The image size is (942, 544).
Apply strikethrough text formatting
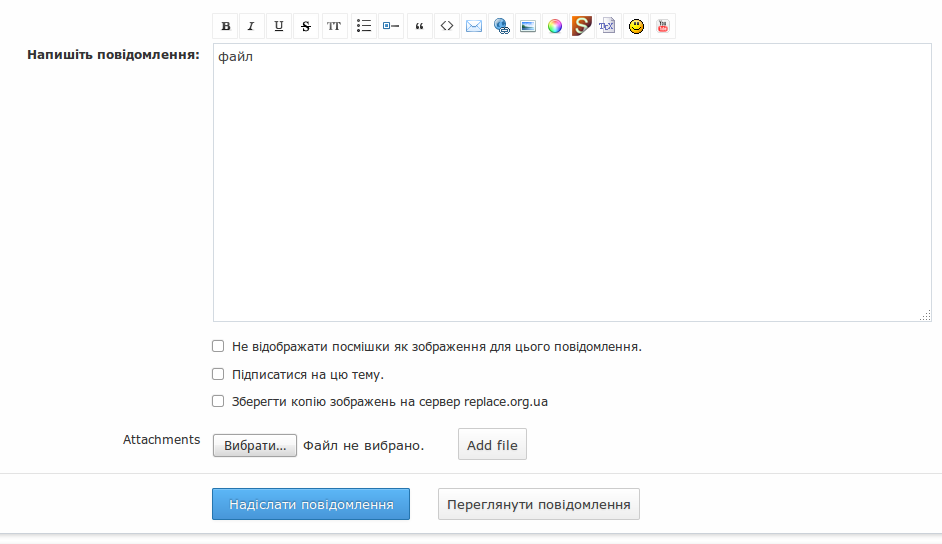tap(306, 26)
